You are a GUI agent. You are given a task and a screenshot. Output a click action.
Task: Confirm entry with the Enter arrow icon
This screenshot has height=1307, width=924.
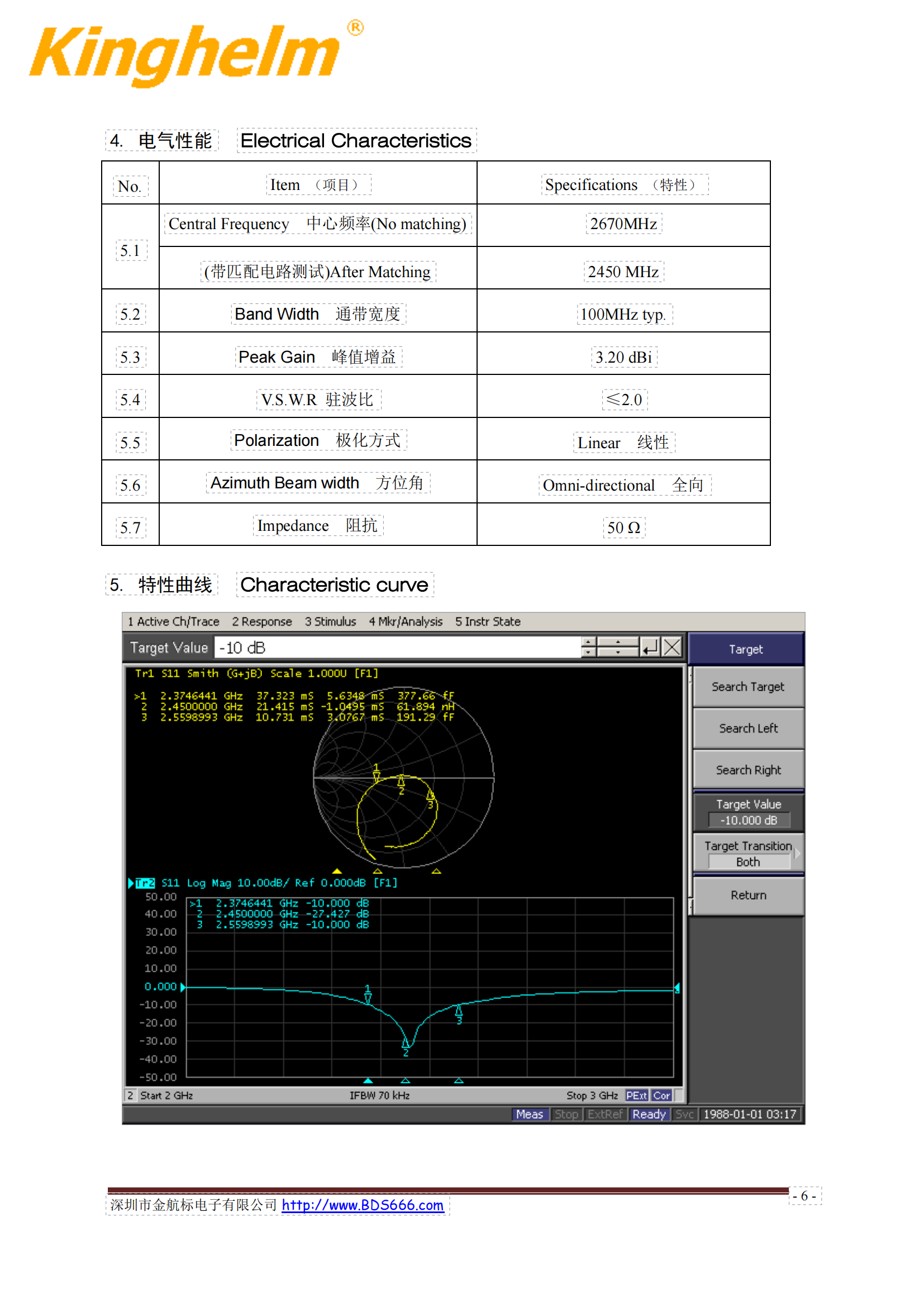[650, 647]
